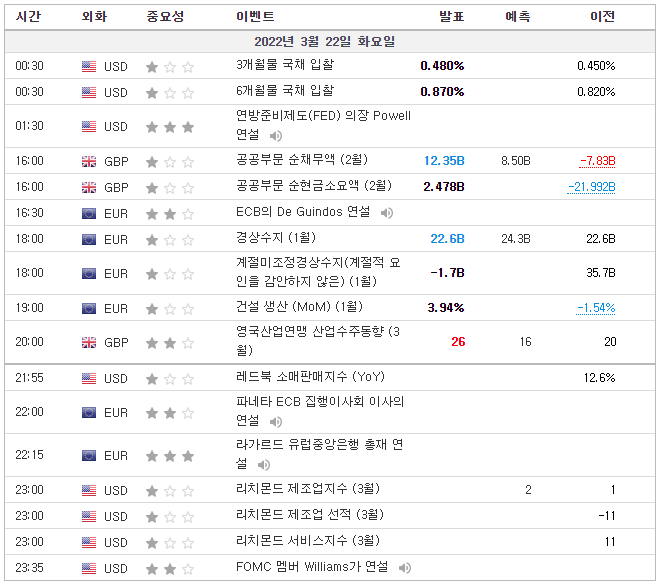This screenshot has height=584, width=659.
Task: Click US flag in 레드북 소매판매지수 row
Action: point(89,379)
